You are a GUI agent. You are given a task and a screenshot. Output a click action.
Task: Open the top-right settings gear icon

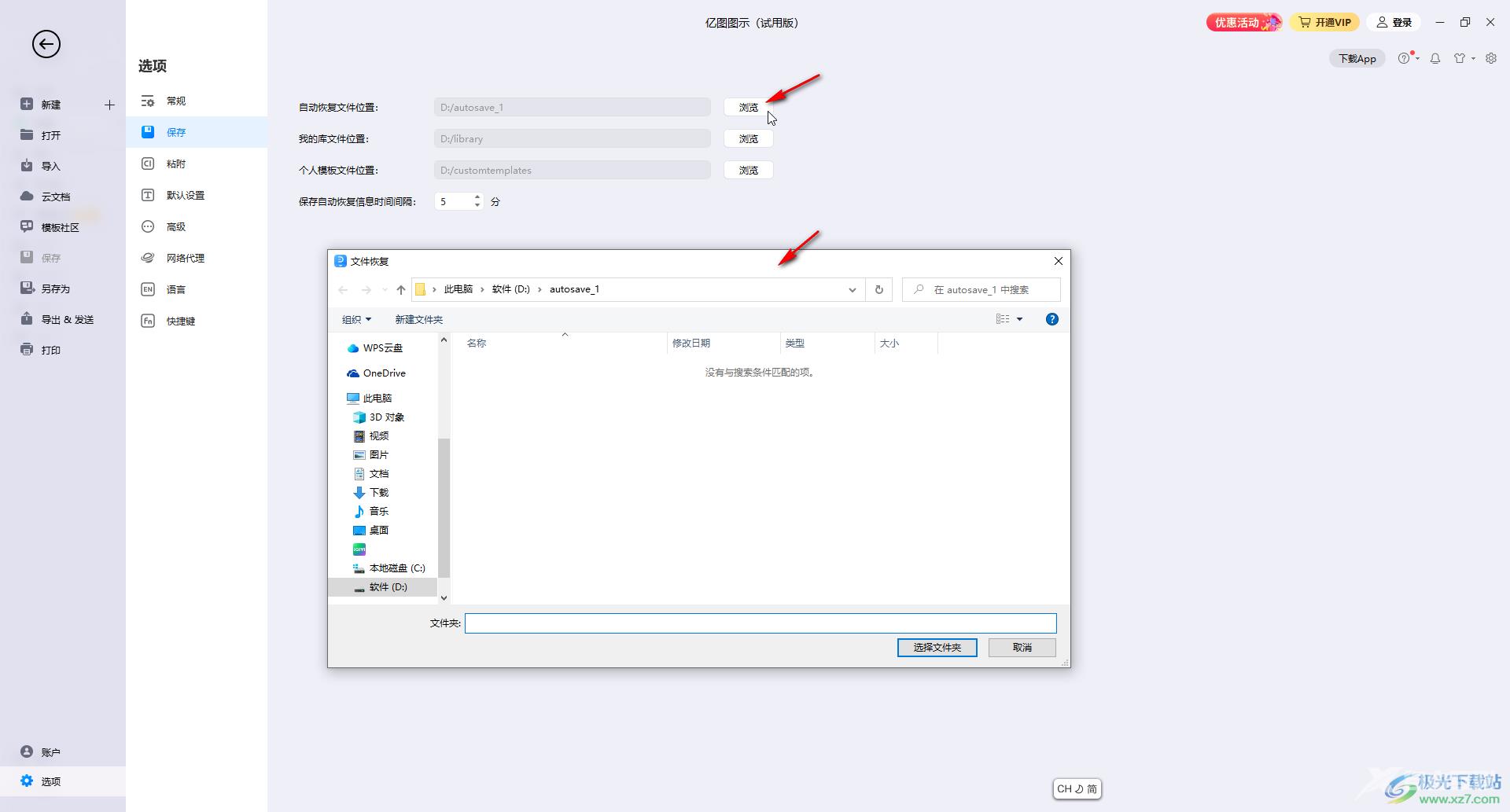click(1491, 58)
